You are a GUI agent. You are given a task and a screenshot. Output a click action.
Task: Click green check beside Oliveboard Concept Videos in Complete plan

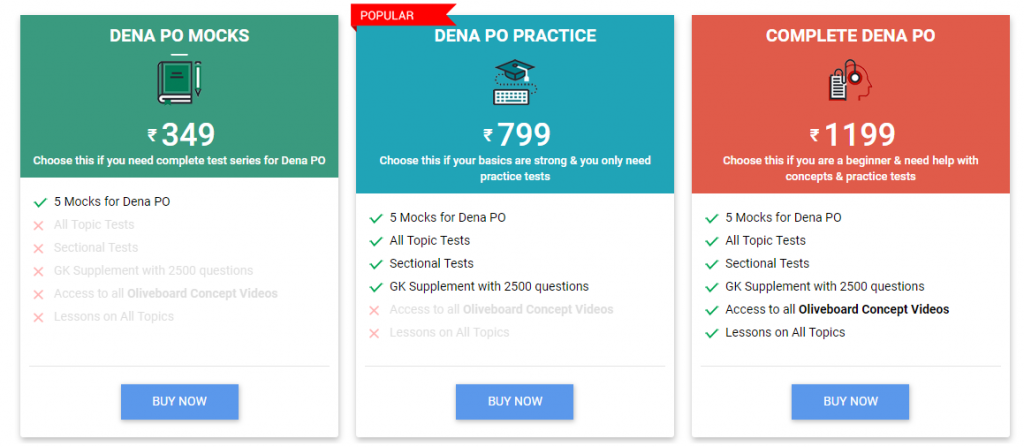(712, 310)
